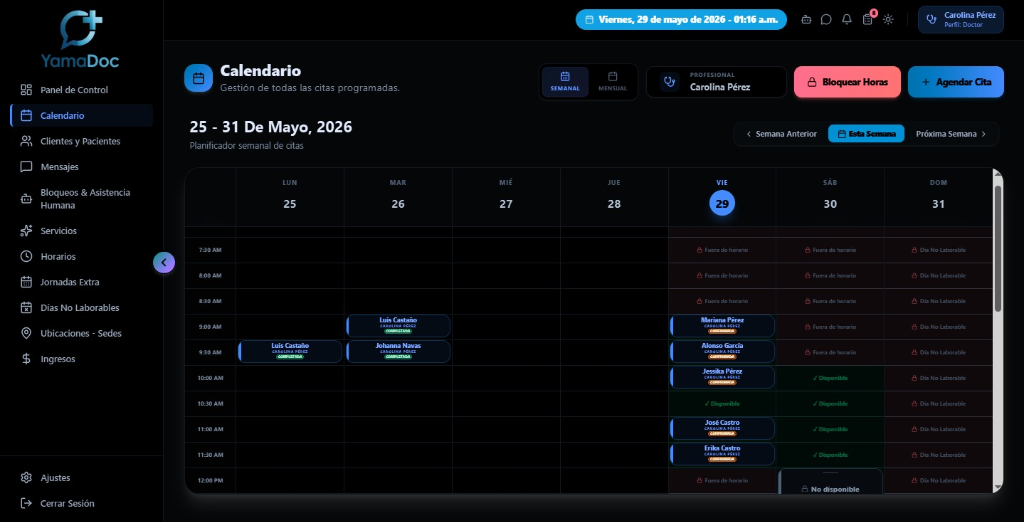
Task: Open the chat bubble icon in header
Action: [x=826, y=20]
